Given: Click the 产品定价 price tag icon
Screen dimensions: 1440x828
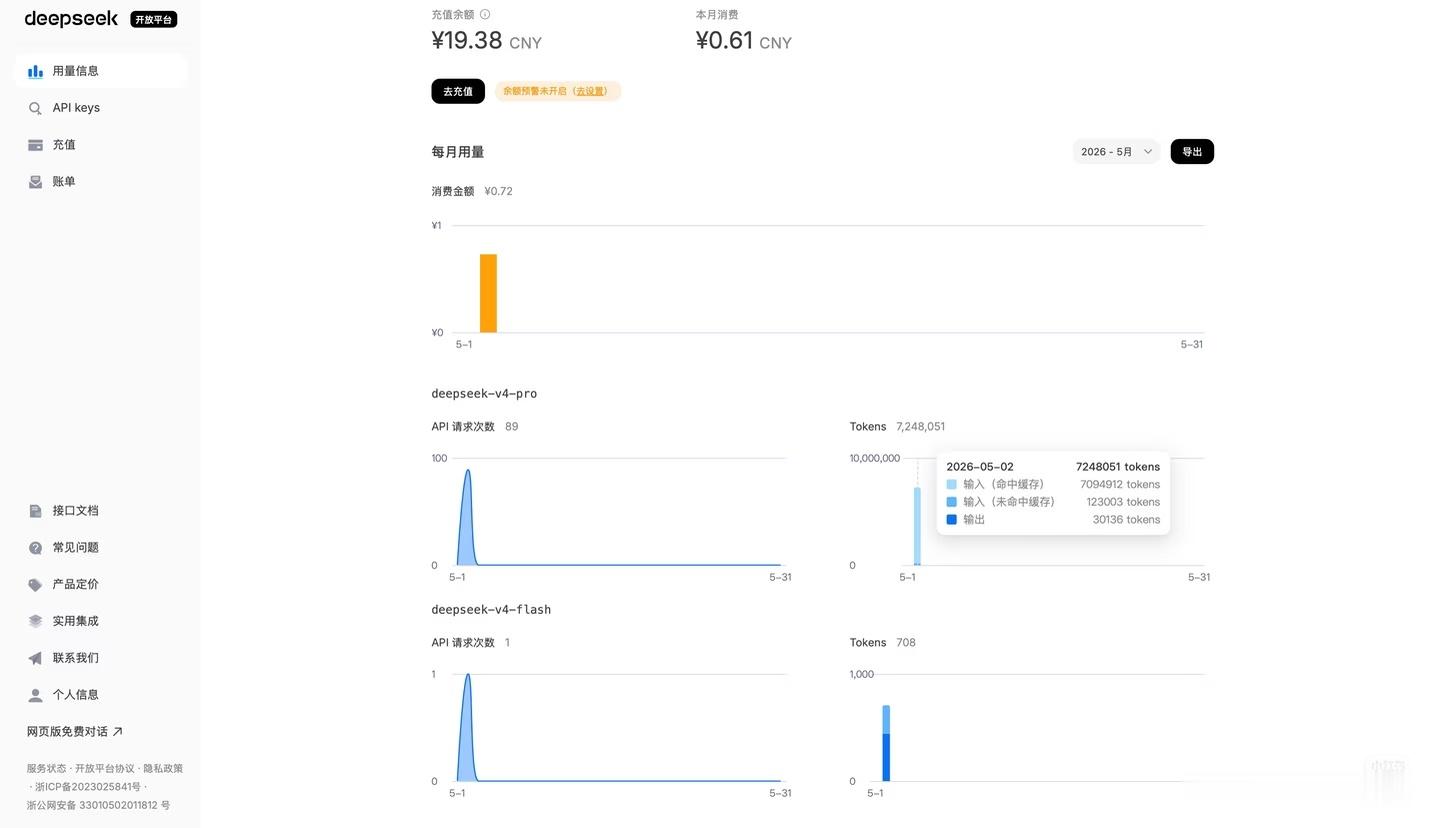Looking at the screenshot, I should coord(35,585).
